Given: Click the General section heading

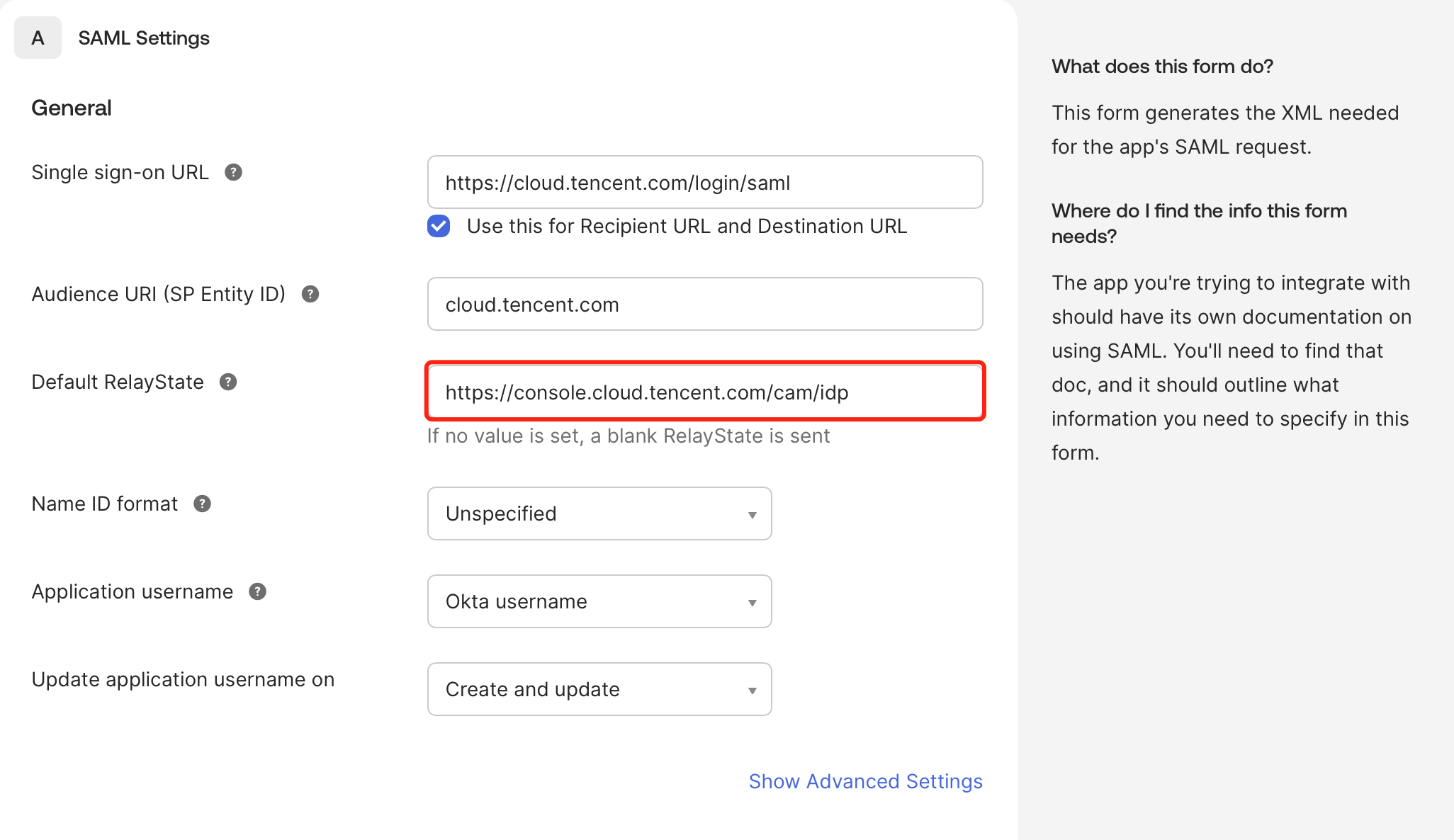Looking at the screenshot, I should coord(72,108).
